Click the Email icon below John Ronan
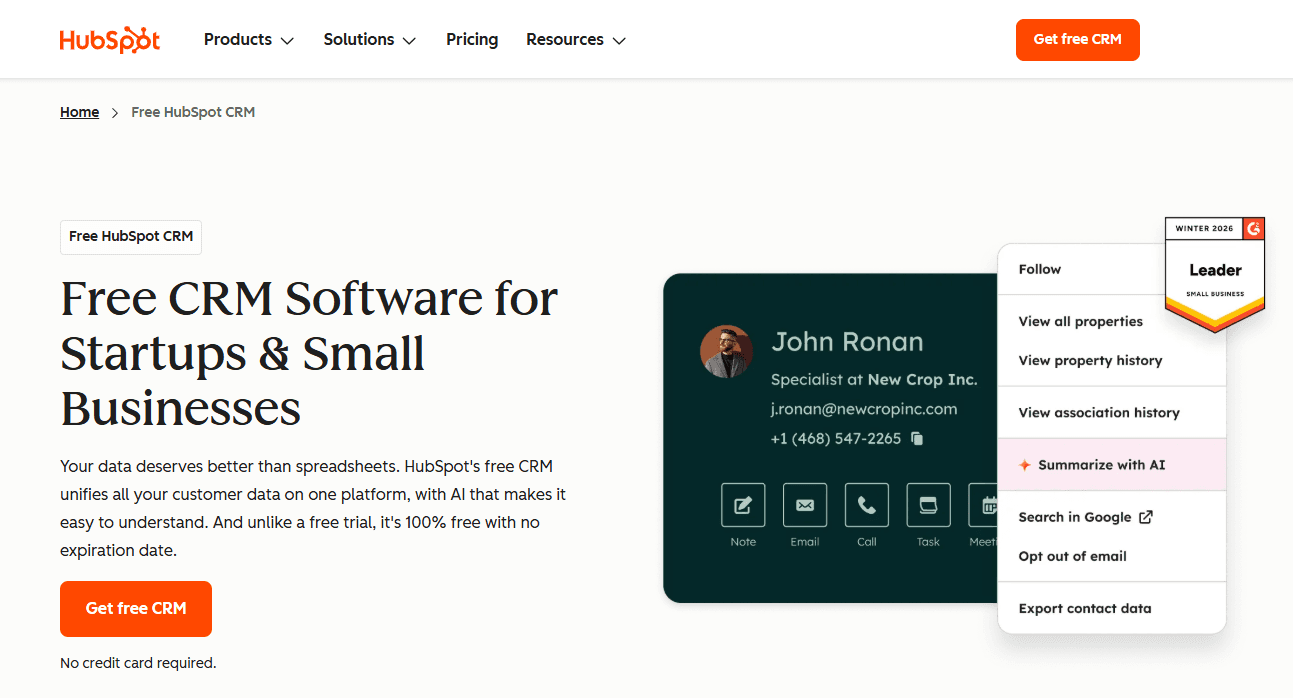This screenshot has width=1293, height=698. tap(805, 506)
